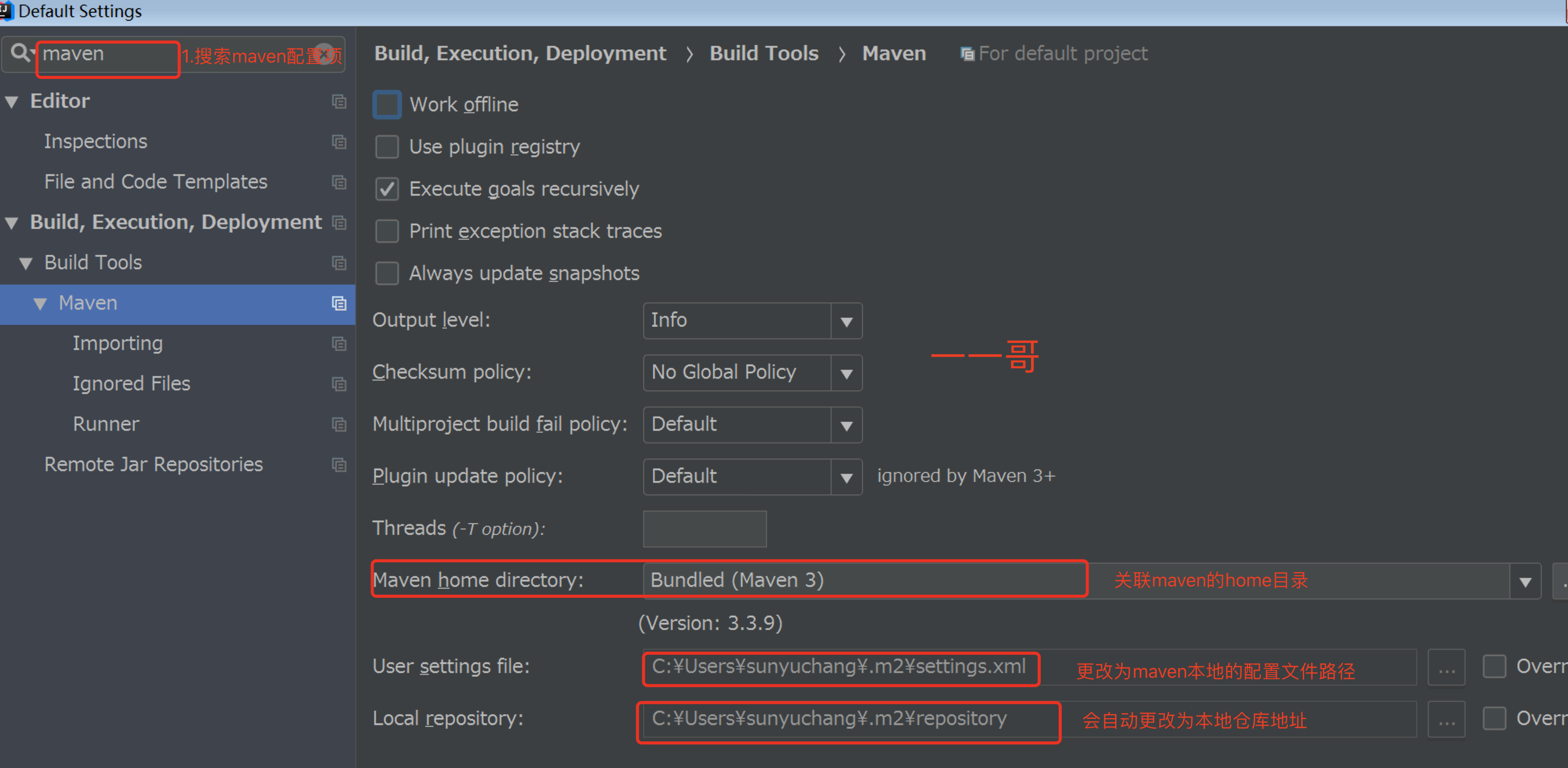Click project-level icon beside Editor
This screenshot has height=768, width=1568.
[x=339, y=101]
